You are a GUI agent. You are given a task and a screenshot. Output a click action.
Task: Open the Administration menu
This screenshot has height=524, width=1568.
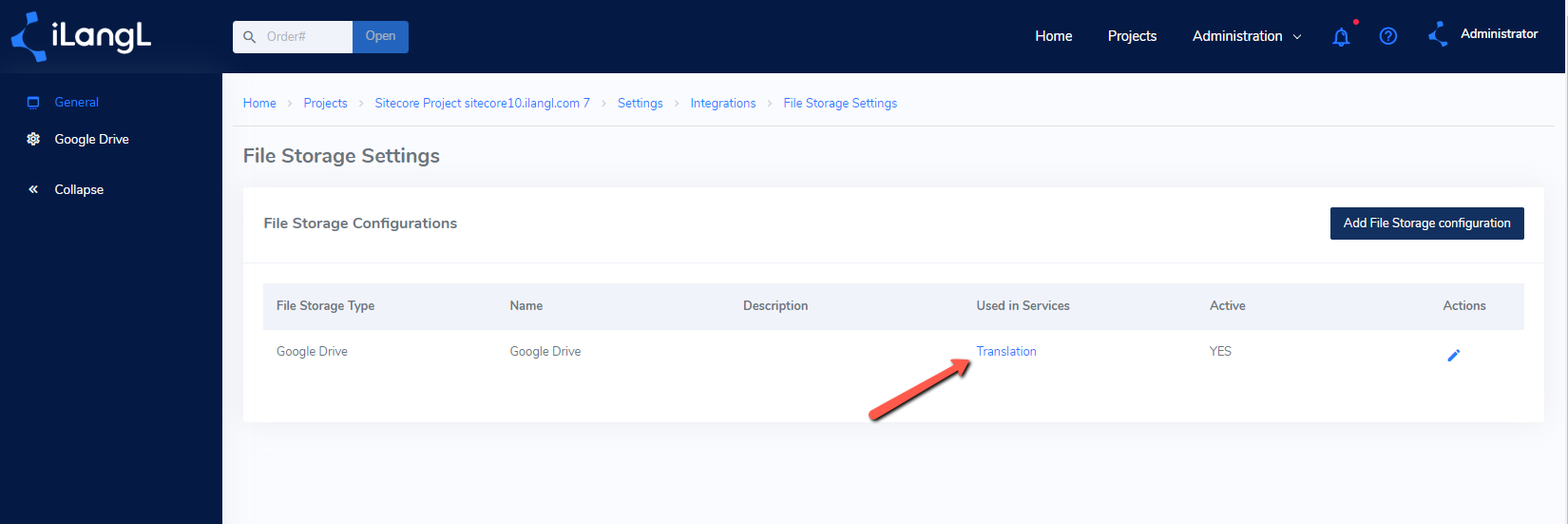pos(1237,36)
